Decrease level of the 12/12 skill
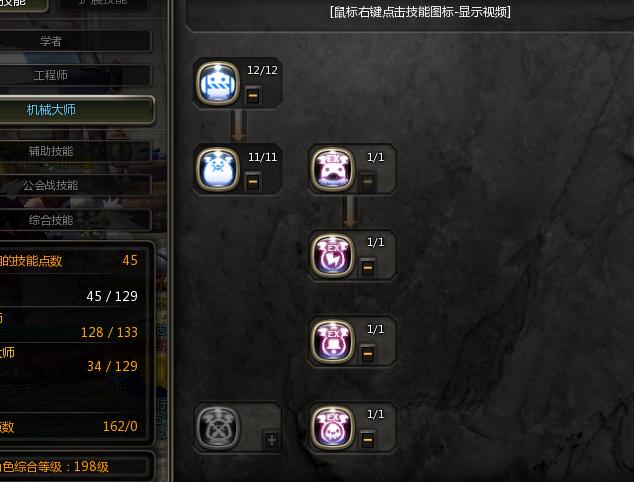Screen dimensions: 634x482 click(253, 95)
